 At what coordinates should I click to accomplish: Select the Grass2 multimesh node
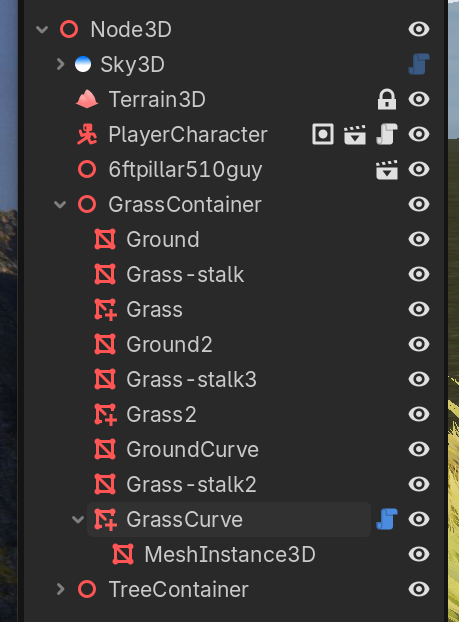(x=161, y=415)
